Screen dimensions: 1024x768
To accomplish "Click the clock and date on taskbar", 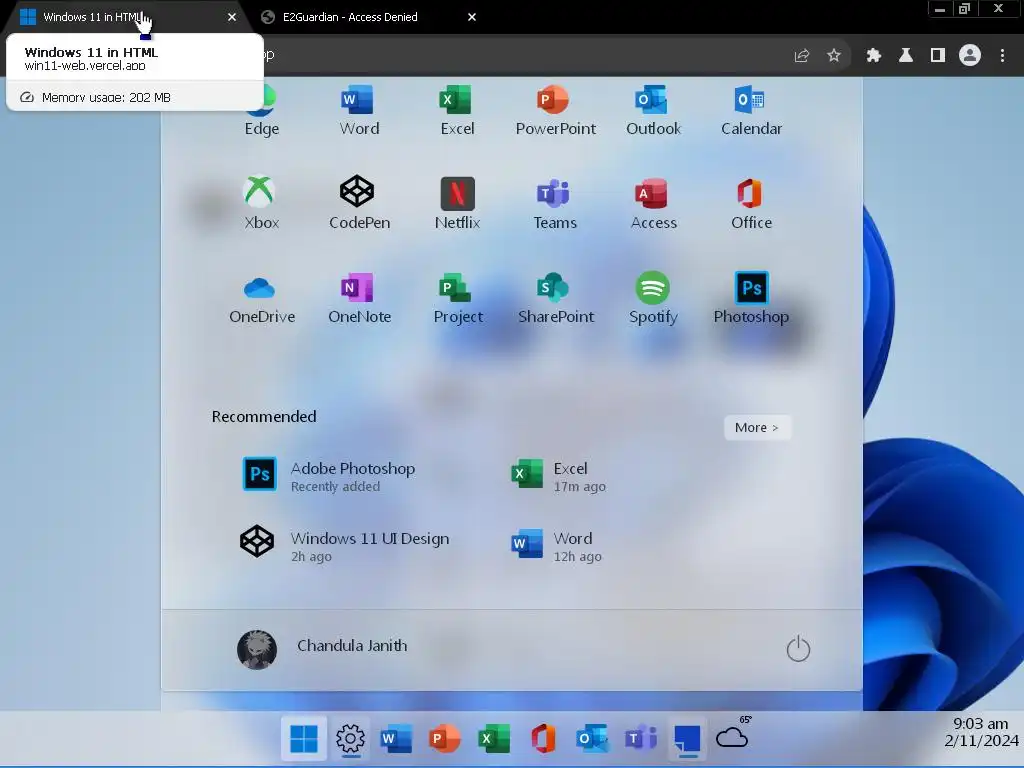I will (x=981, y=732).
